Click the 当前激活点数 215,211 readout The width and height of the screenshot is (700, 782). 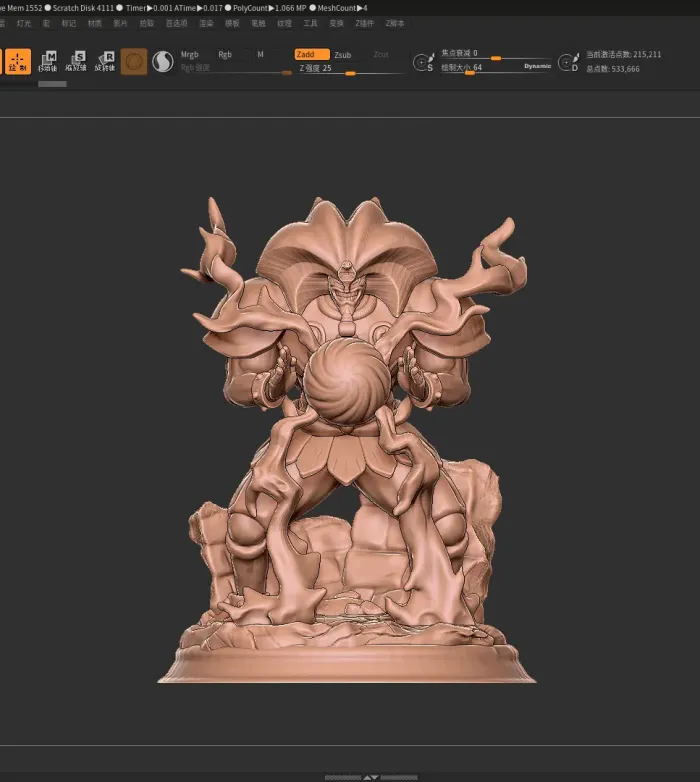point(623,54)
